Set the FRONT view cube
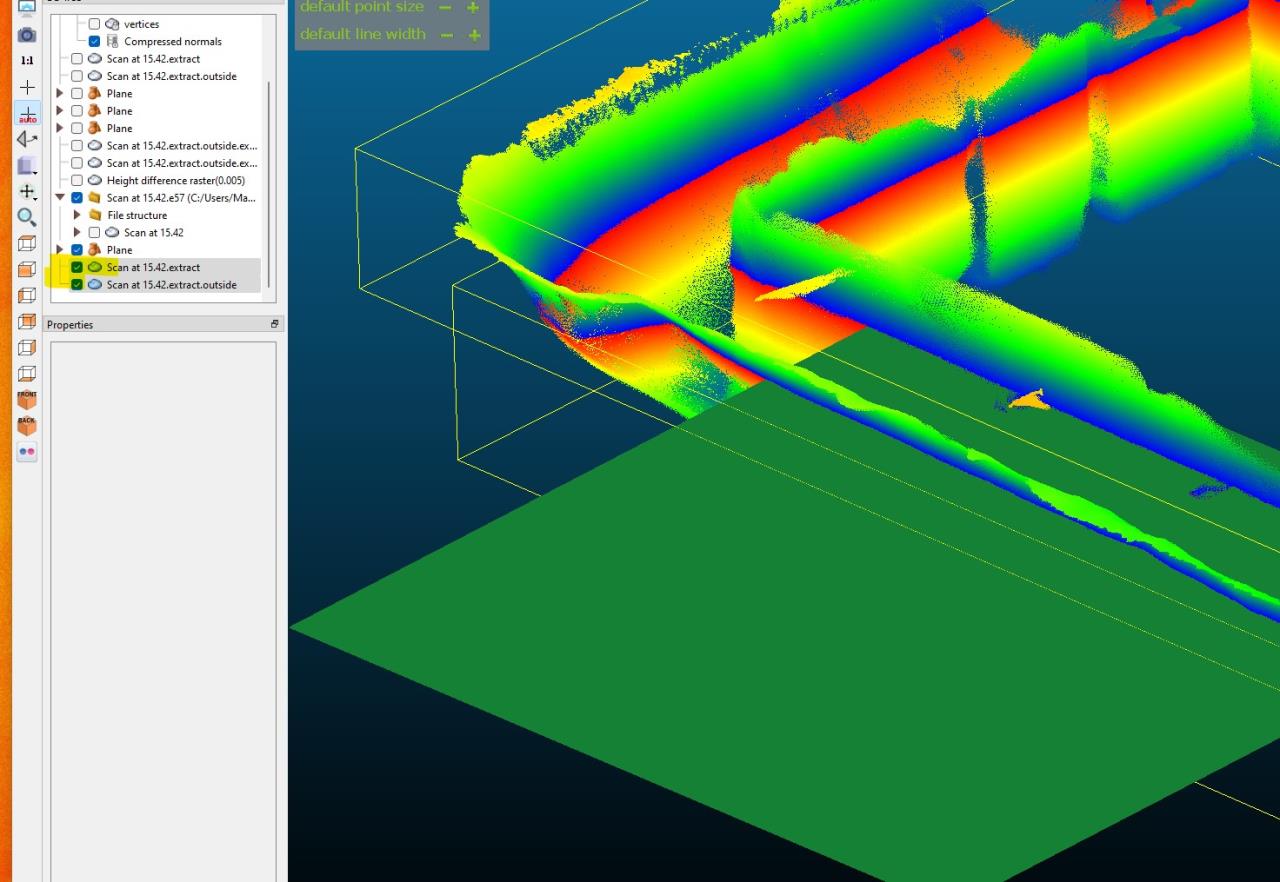 pos(27,399)
